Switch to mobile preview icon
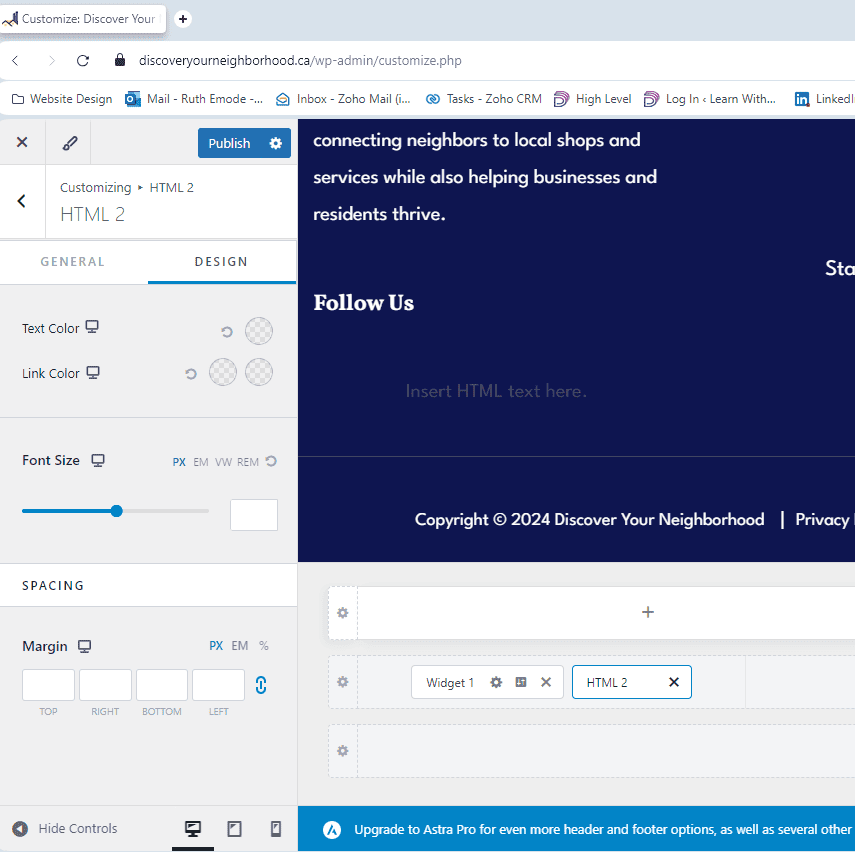This screenshot has width=855, height=852. point(276,829)
